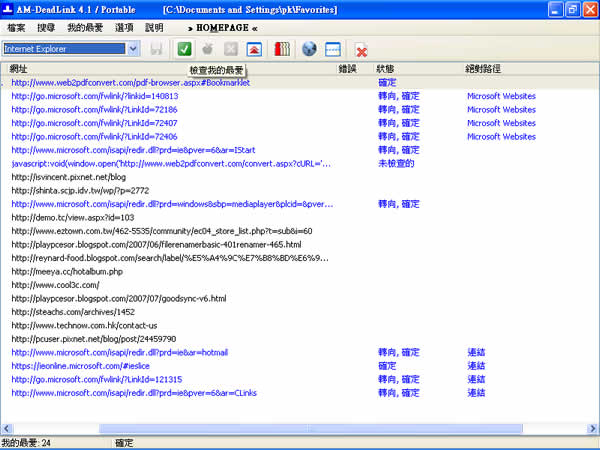Click 我的最愛: 24 in status bar
The image size is (600, 450).
[x=26, y=443]
